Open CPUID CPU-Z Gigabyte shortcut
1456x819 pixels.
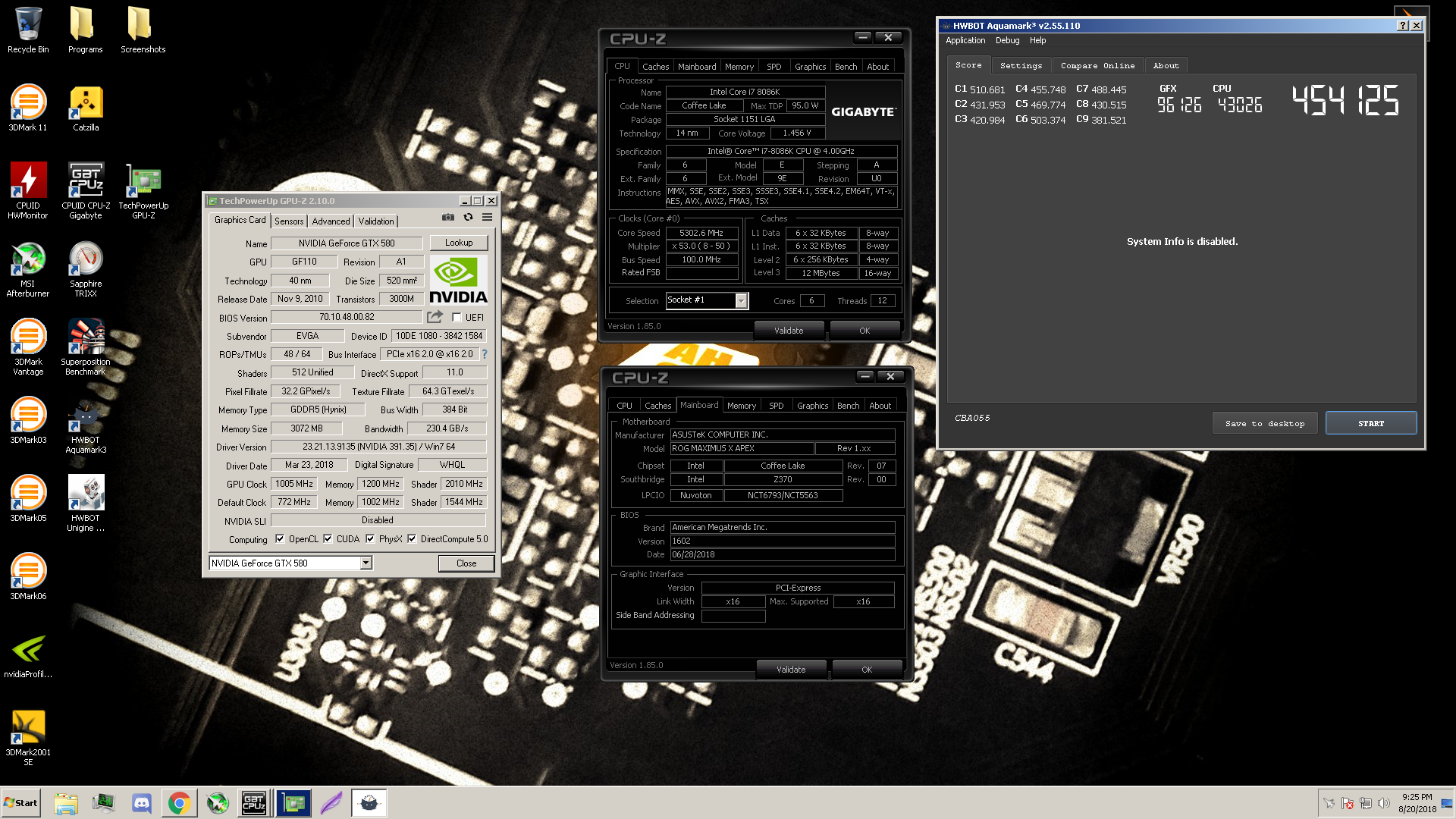pos(86,191)
